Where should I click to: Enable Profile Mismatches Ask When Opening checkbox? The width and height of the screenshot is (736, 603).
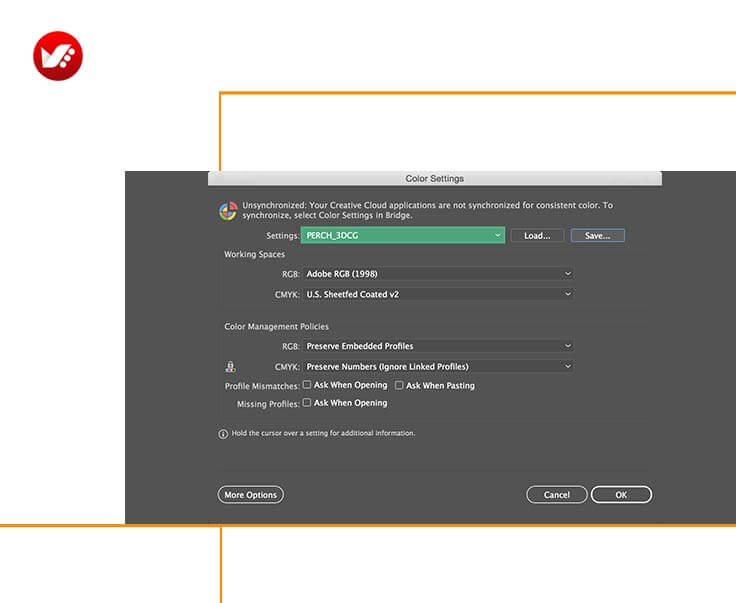point(307,385)
